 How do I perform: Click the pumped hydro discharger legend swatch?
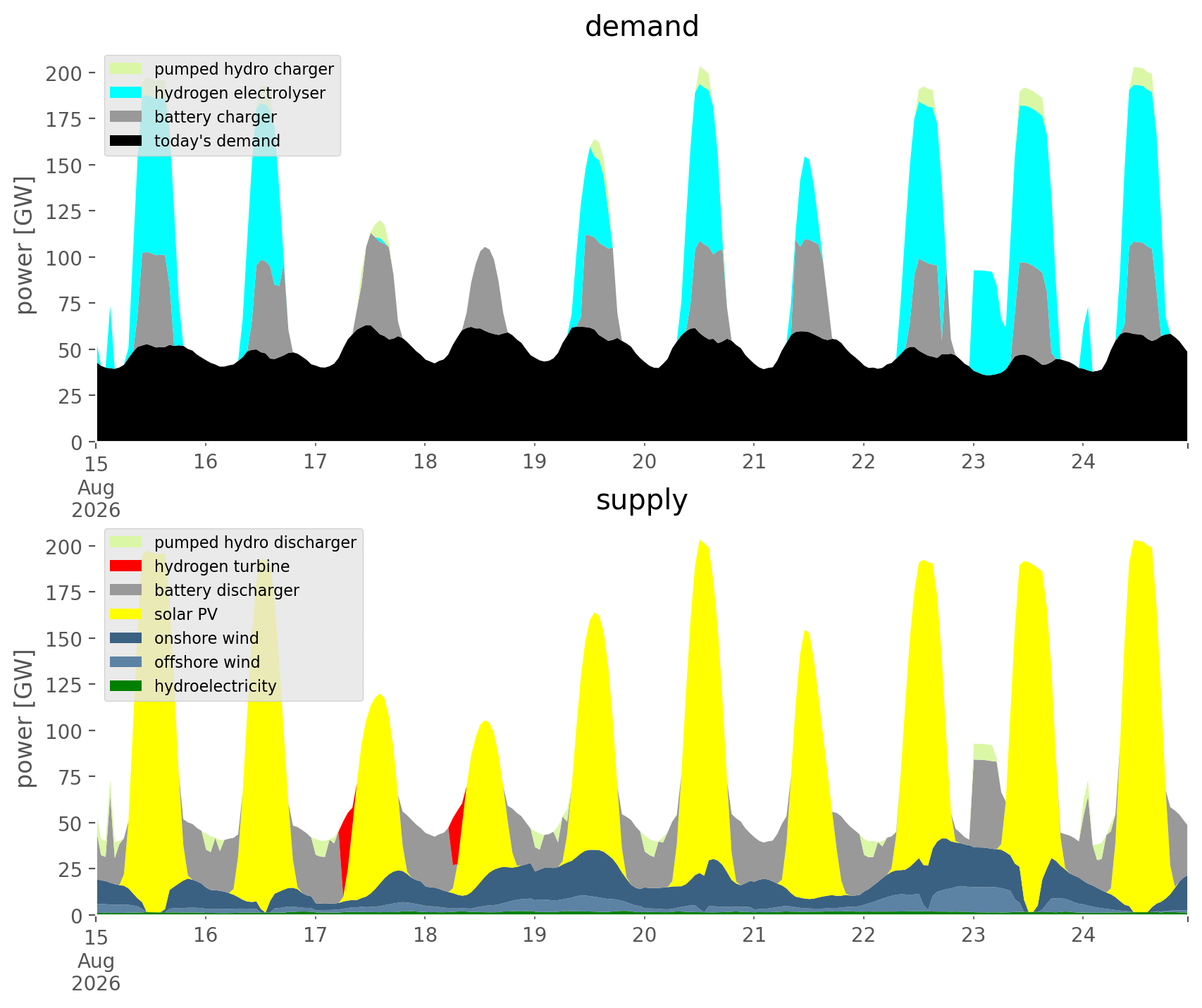coord(126,542)
